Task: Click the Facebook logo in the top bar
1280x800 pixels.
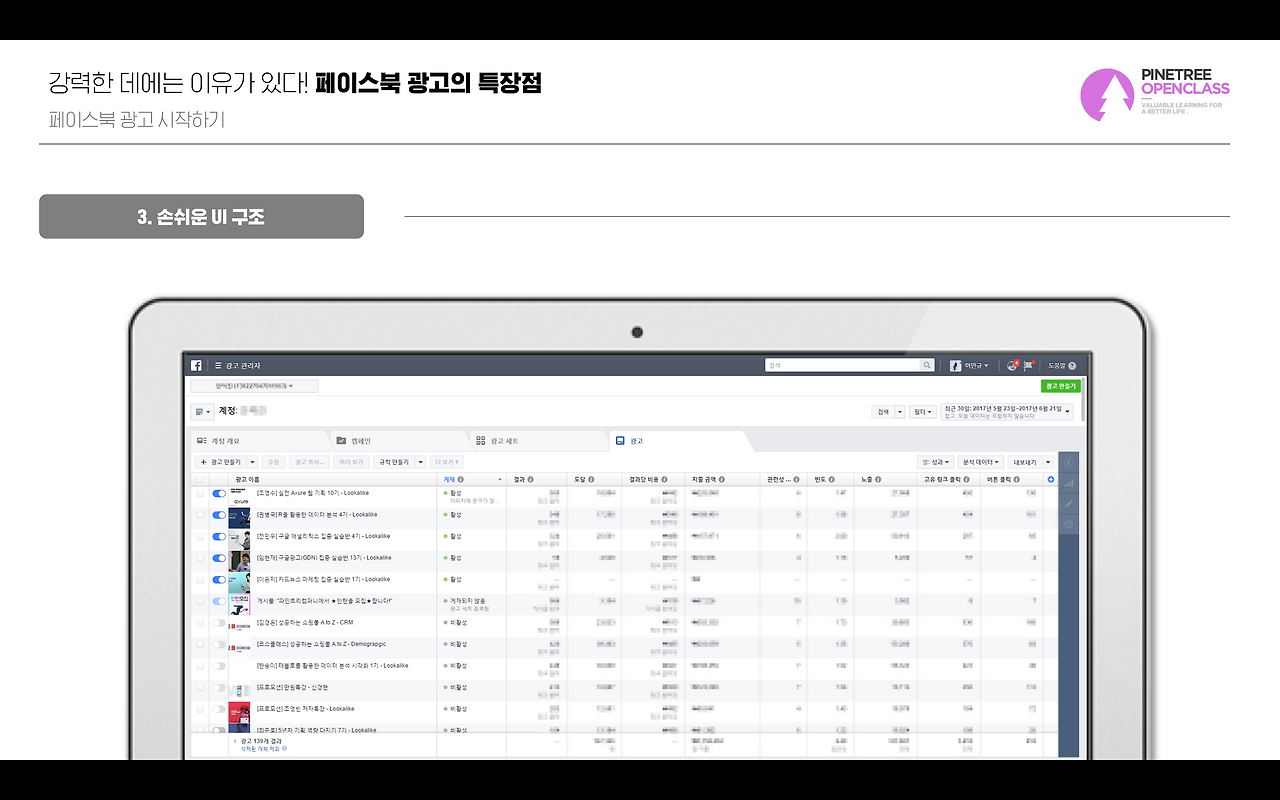Action: pyautogui.click(x=196, y=364)
